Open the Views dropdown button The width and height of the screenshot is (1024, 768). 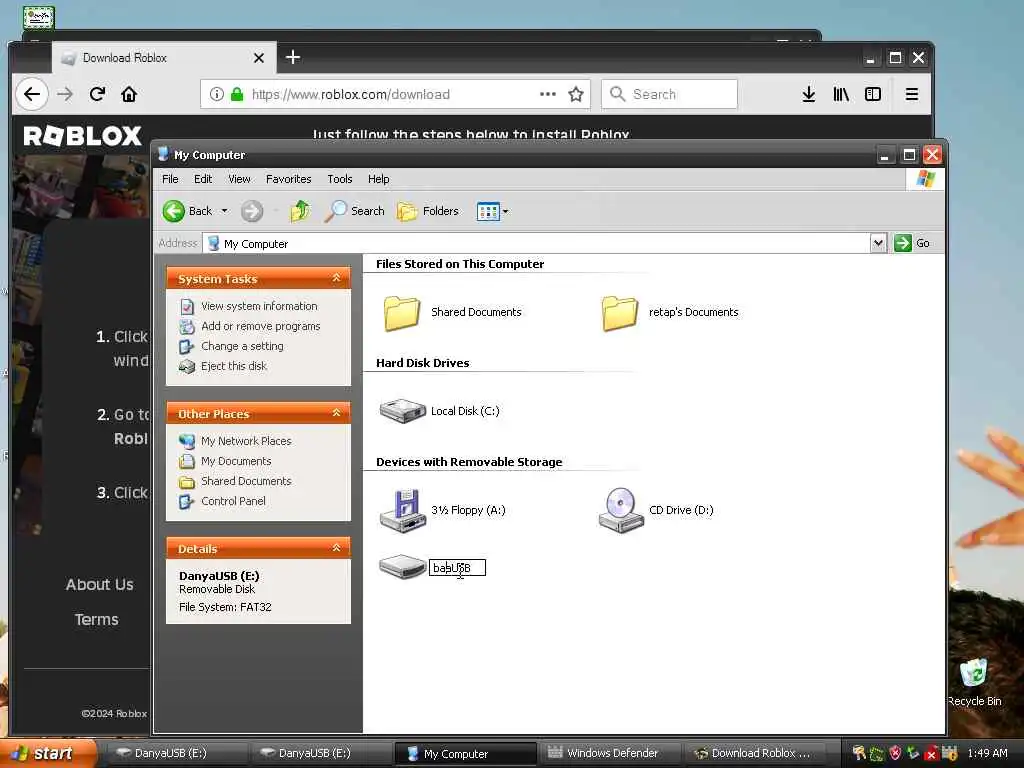pyautogui.click(x=492, y=211)
